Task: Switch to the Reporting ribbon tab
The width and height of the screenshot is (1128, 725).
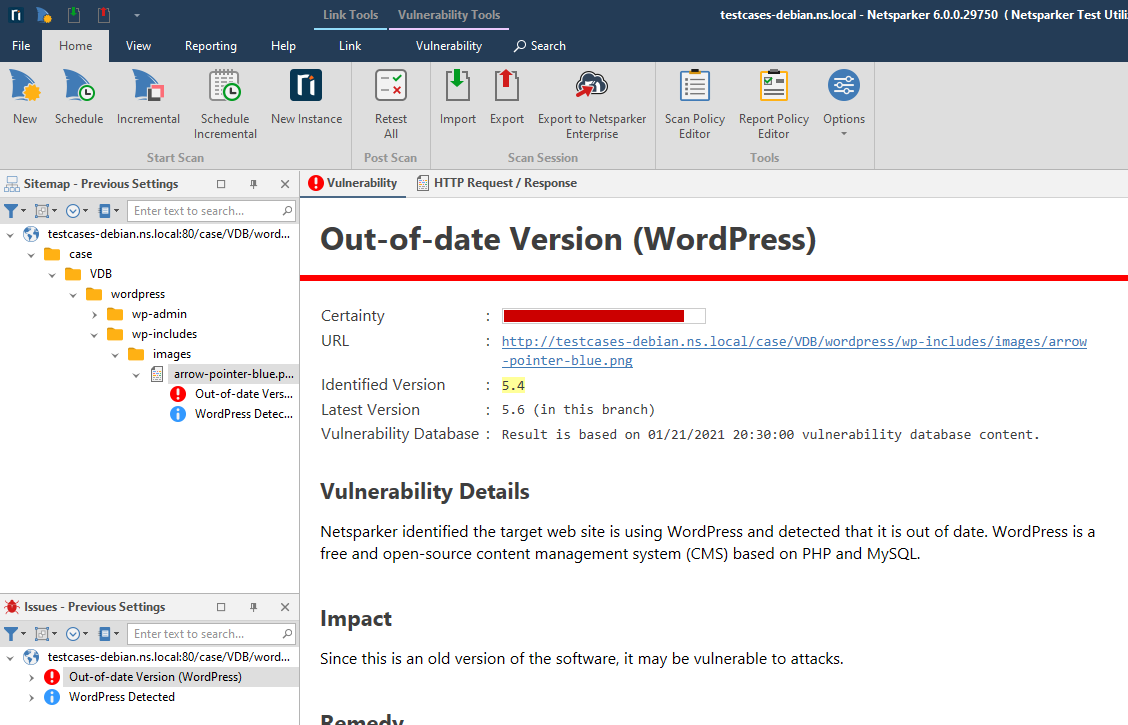Action: [x=211, y=45]
